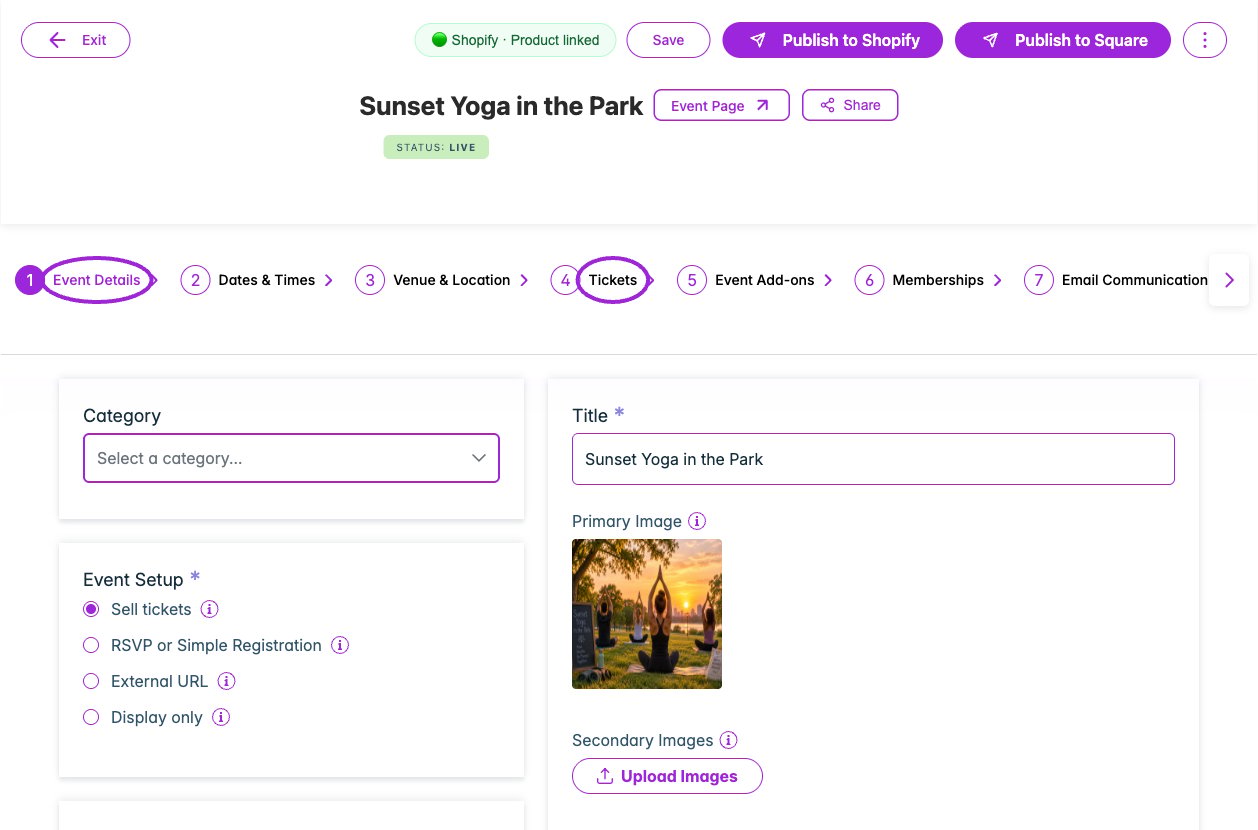Choose RSVP or Simple Registration option
Screen dimensions: 1258x830
click(91, 645)
